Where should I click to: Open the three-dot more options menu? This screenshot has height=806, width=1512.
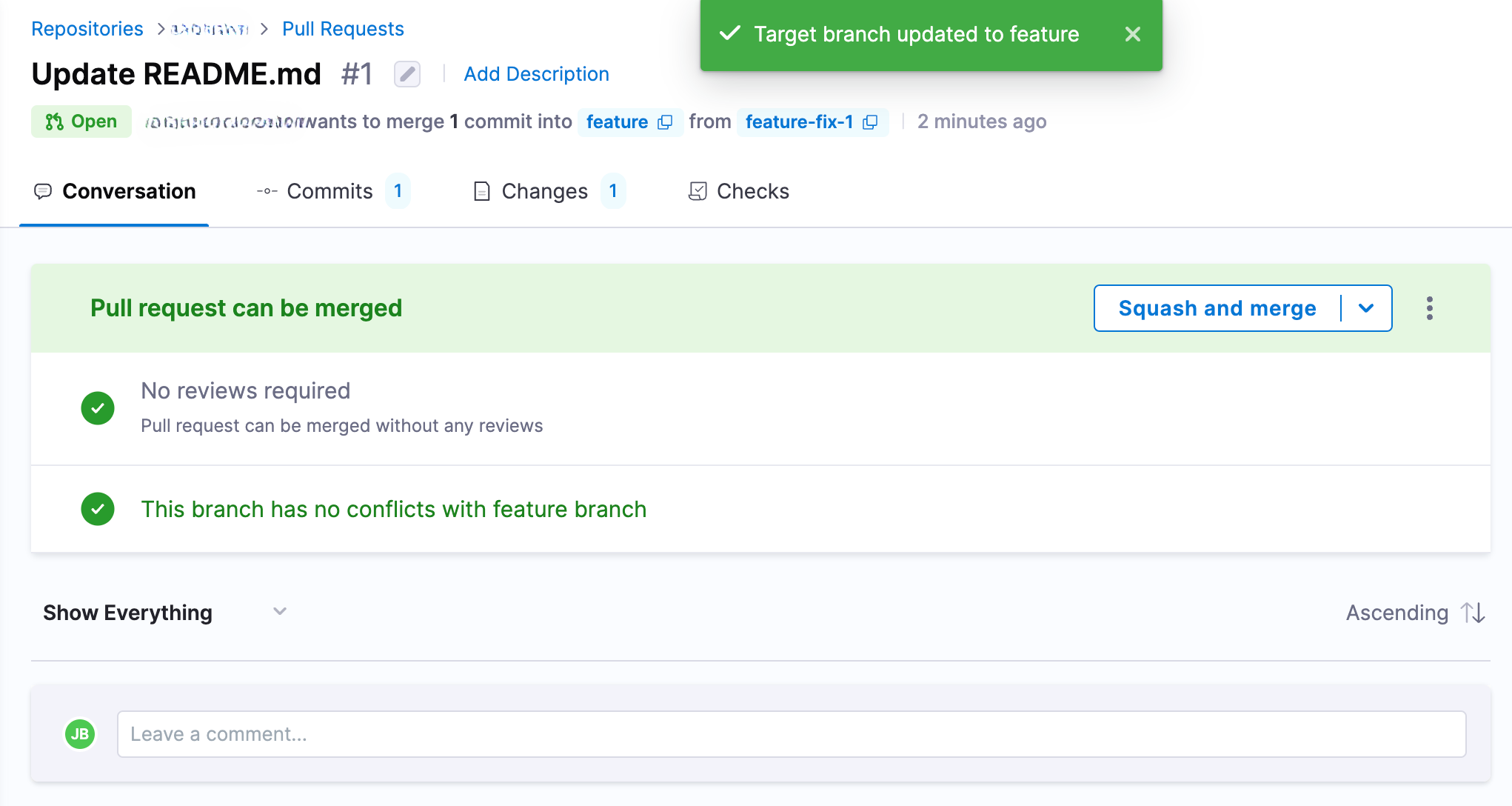1429,308
